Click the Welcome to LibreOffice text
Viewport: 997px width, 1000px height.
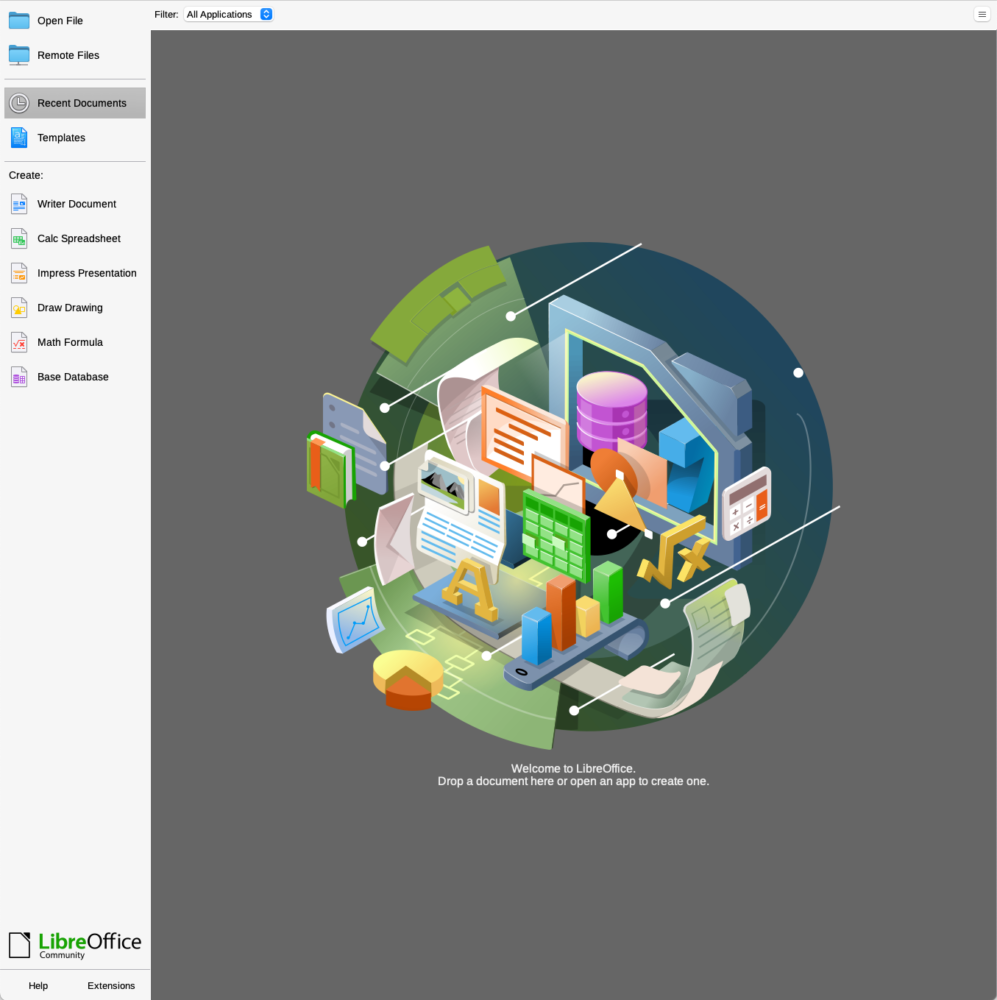[573, 768]
